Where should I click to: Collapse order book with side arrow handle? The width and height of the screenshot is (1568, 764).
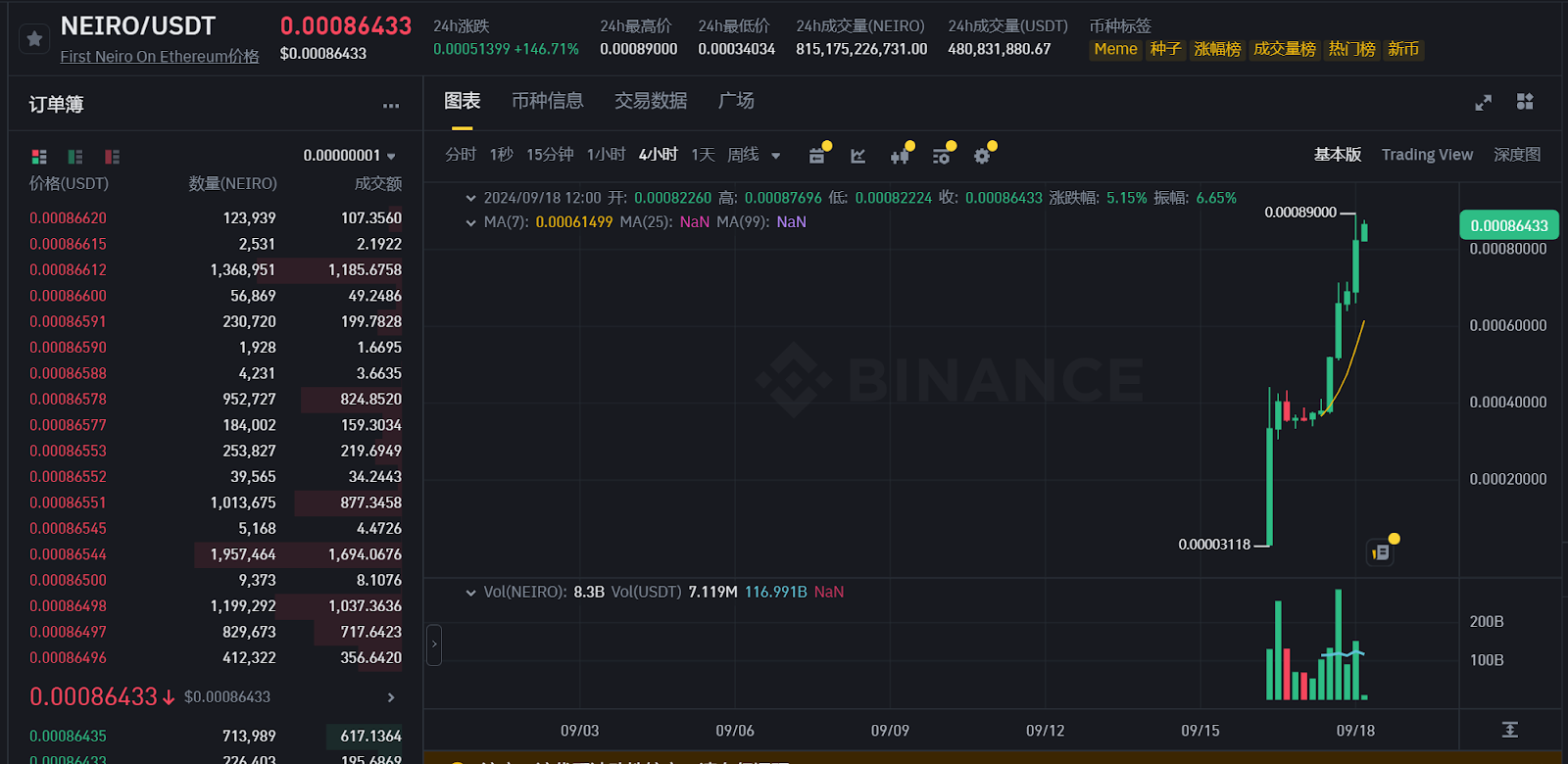coord(434,645)
